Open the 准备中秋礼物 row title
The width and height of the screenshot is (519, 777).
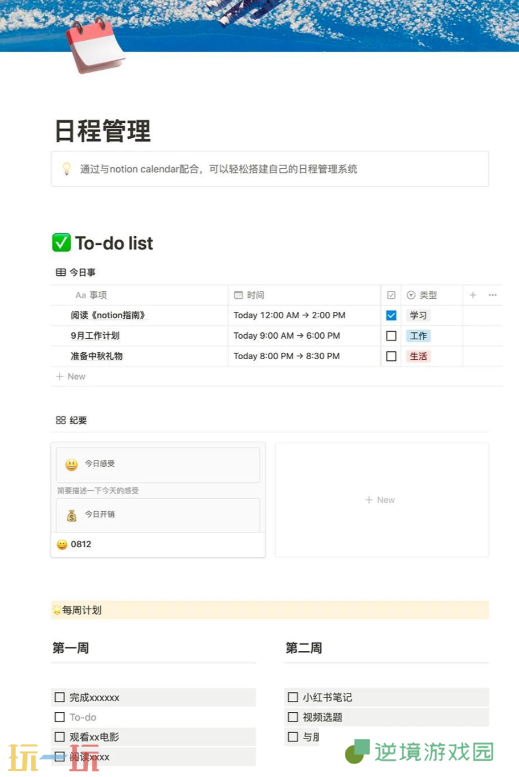tap(97, 356)
